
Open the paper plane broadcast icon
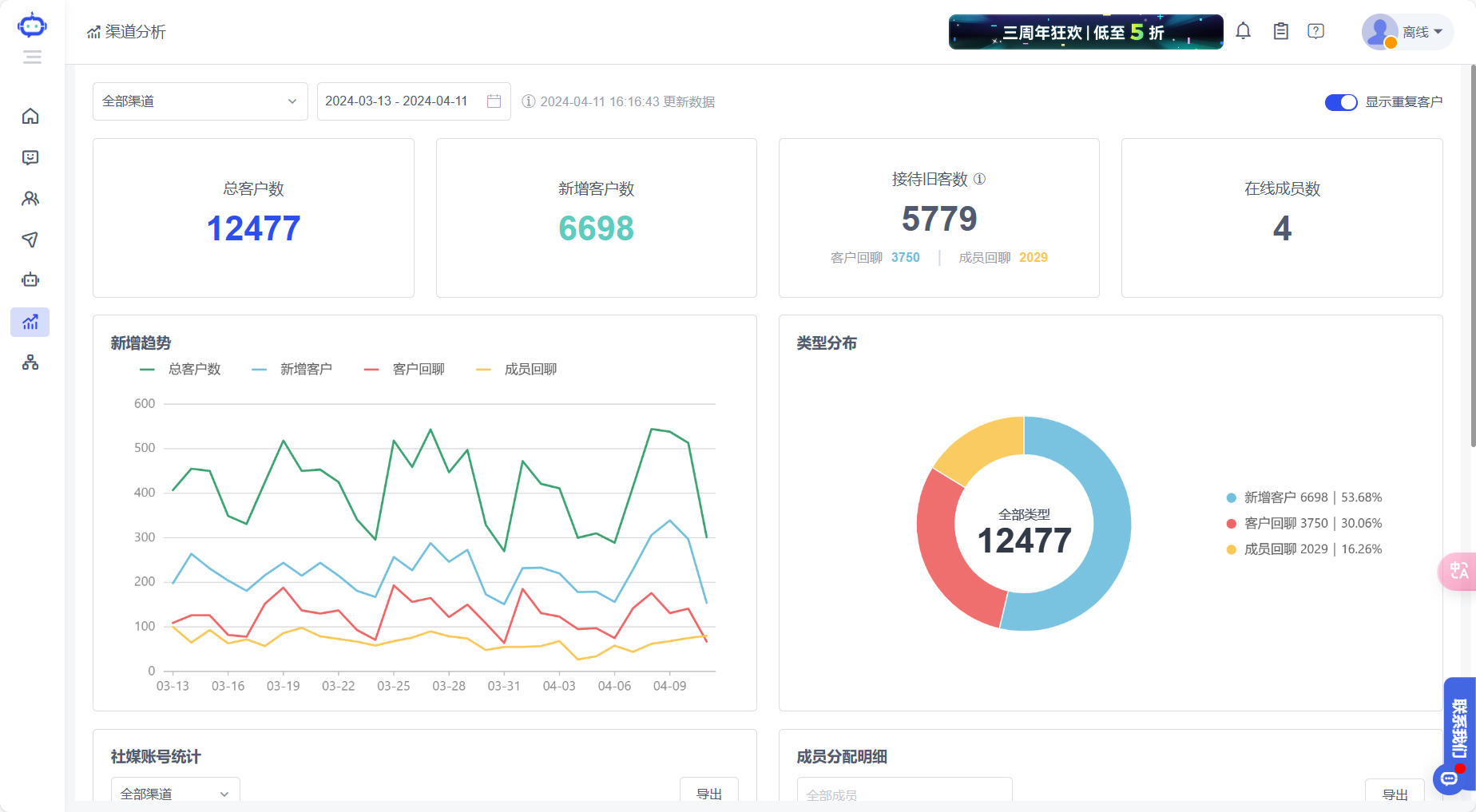30,240
